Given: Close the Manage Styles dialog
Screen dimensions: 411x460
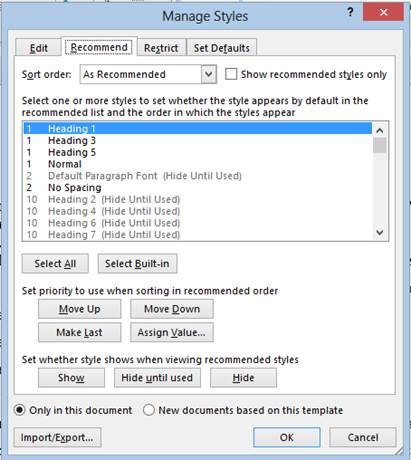Looking at the screenshot, I should tap(383, 12).
